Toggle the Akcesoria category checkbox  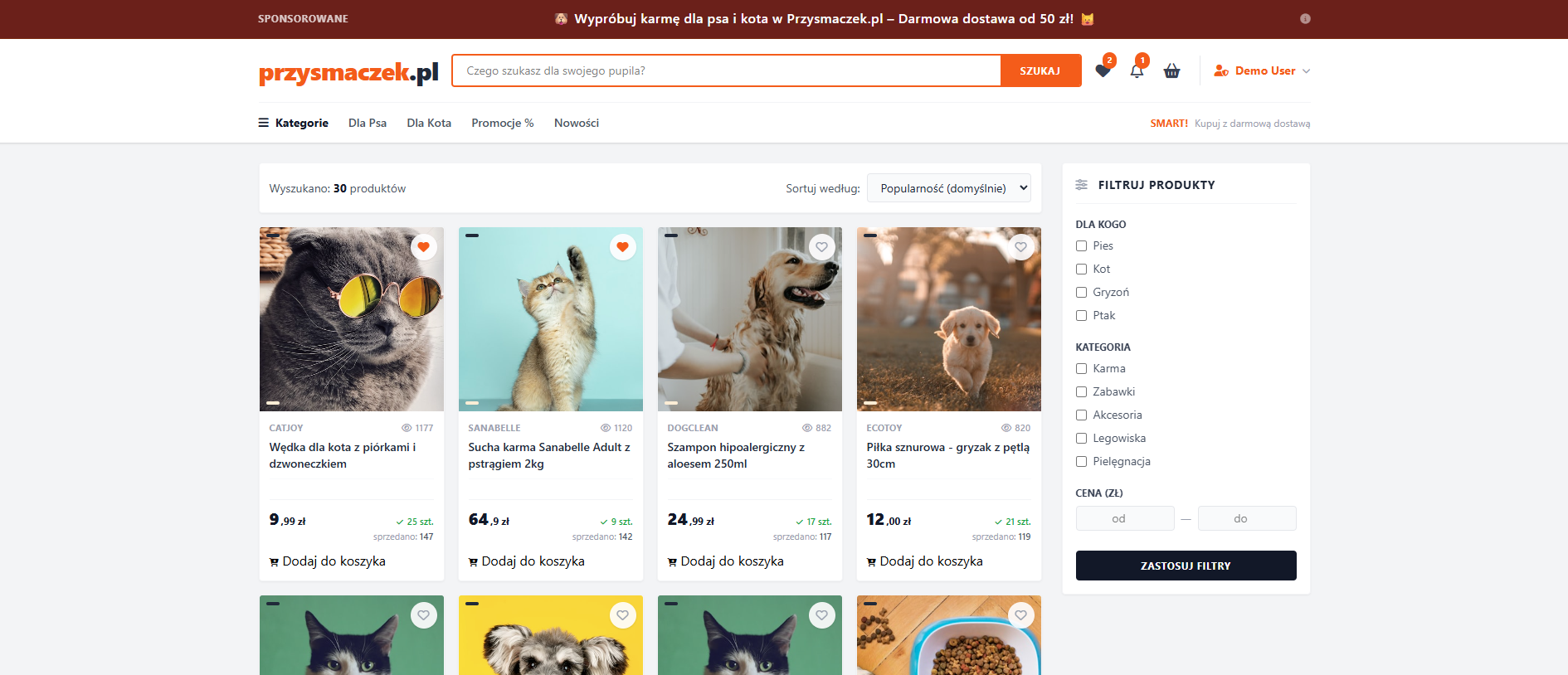pos(1081,415)
